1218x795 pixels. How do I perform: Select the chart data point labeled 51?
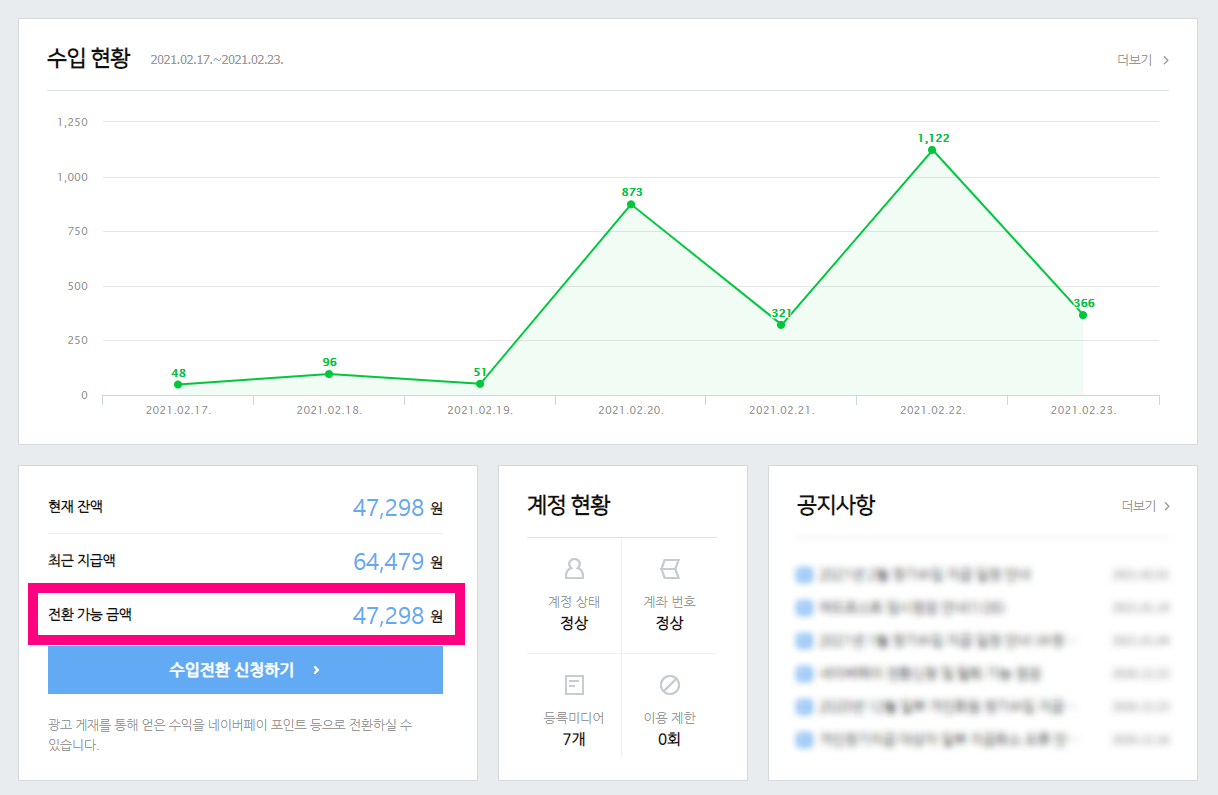tap(480, 384)
